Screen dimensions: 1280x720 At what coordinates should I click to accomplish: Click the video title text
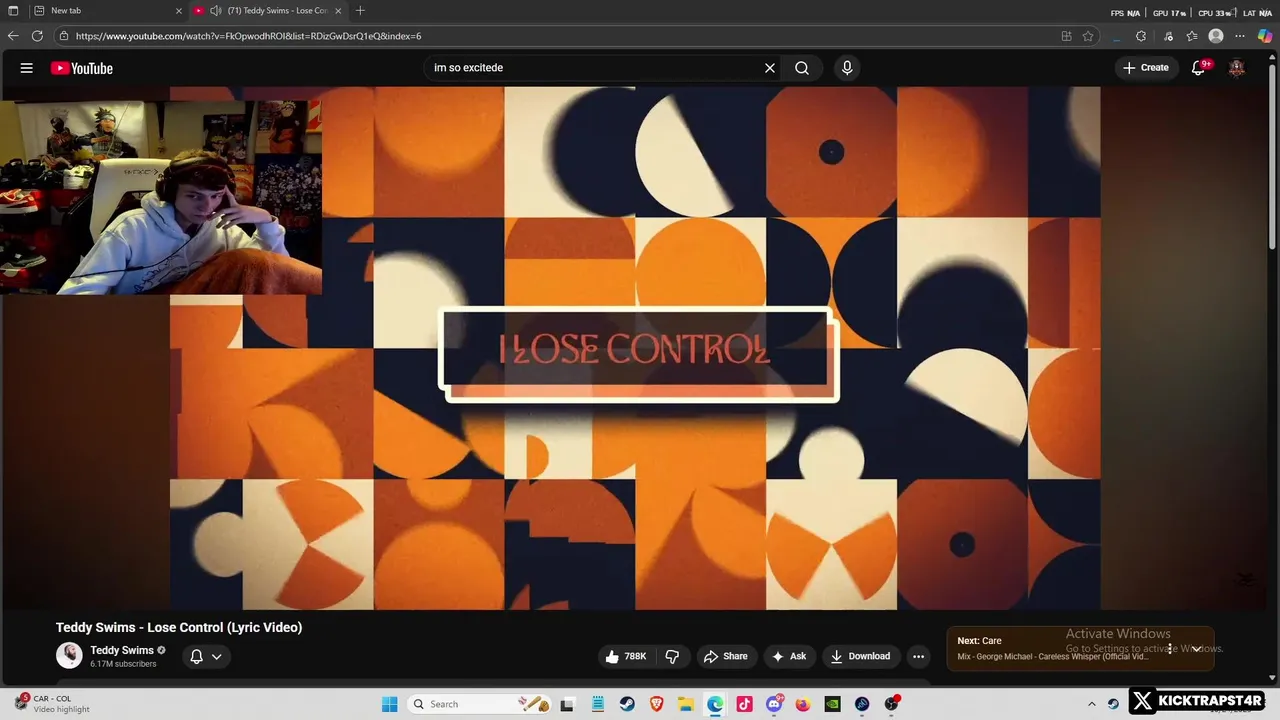179,627
